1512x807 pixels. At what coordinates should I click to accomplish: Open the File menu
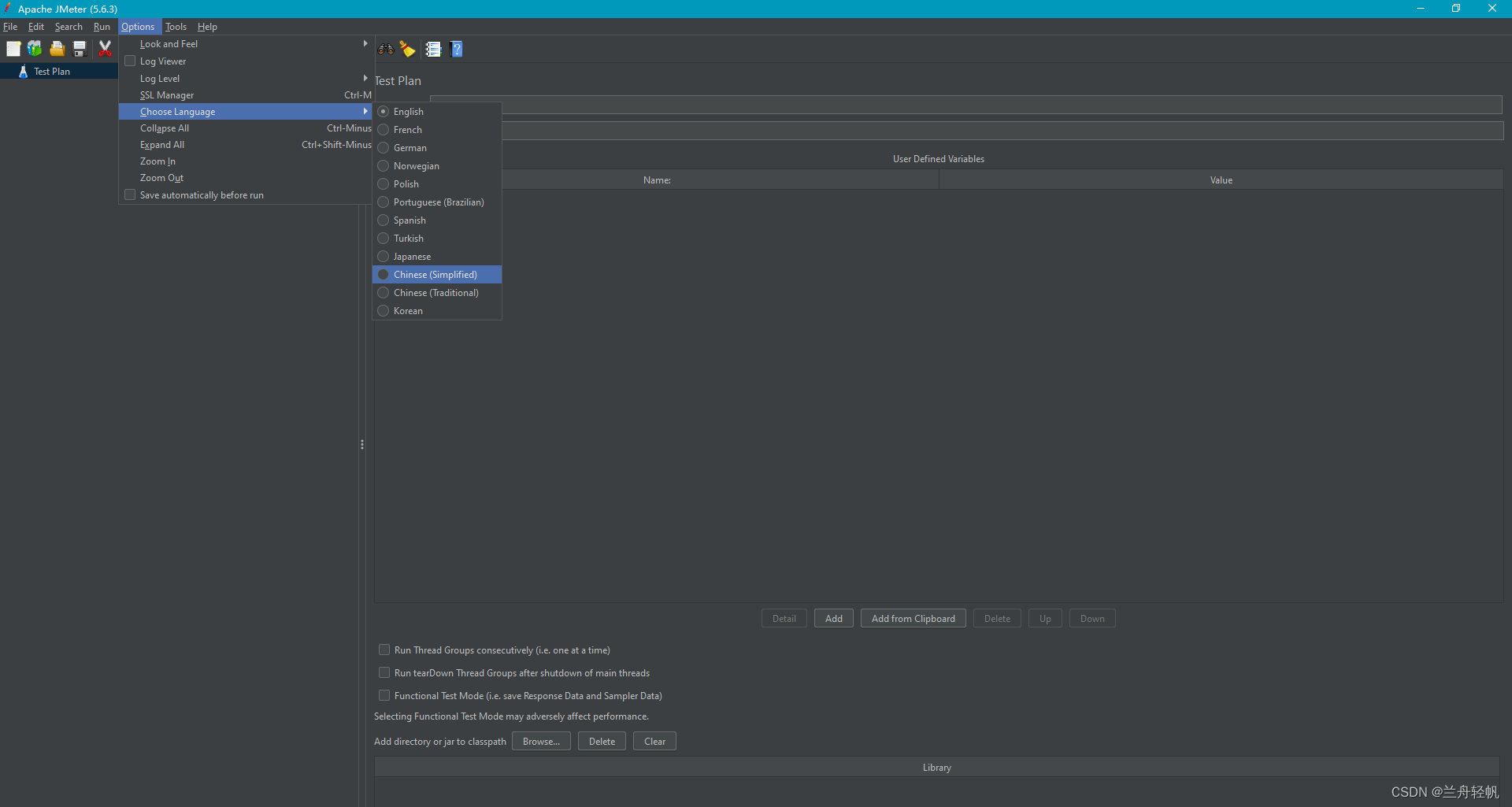pos(10,27)
